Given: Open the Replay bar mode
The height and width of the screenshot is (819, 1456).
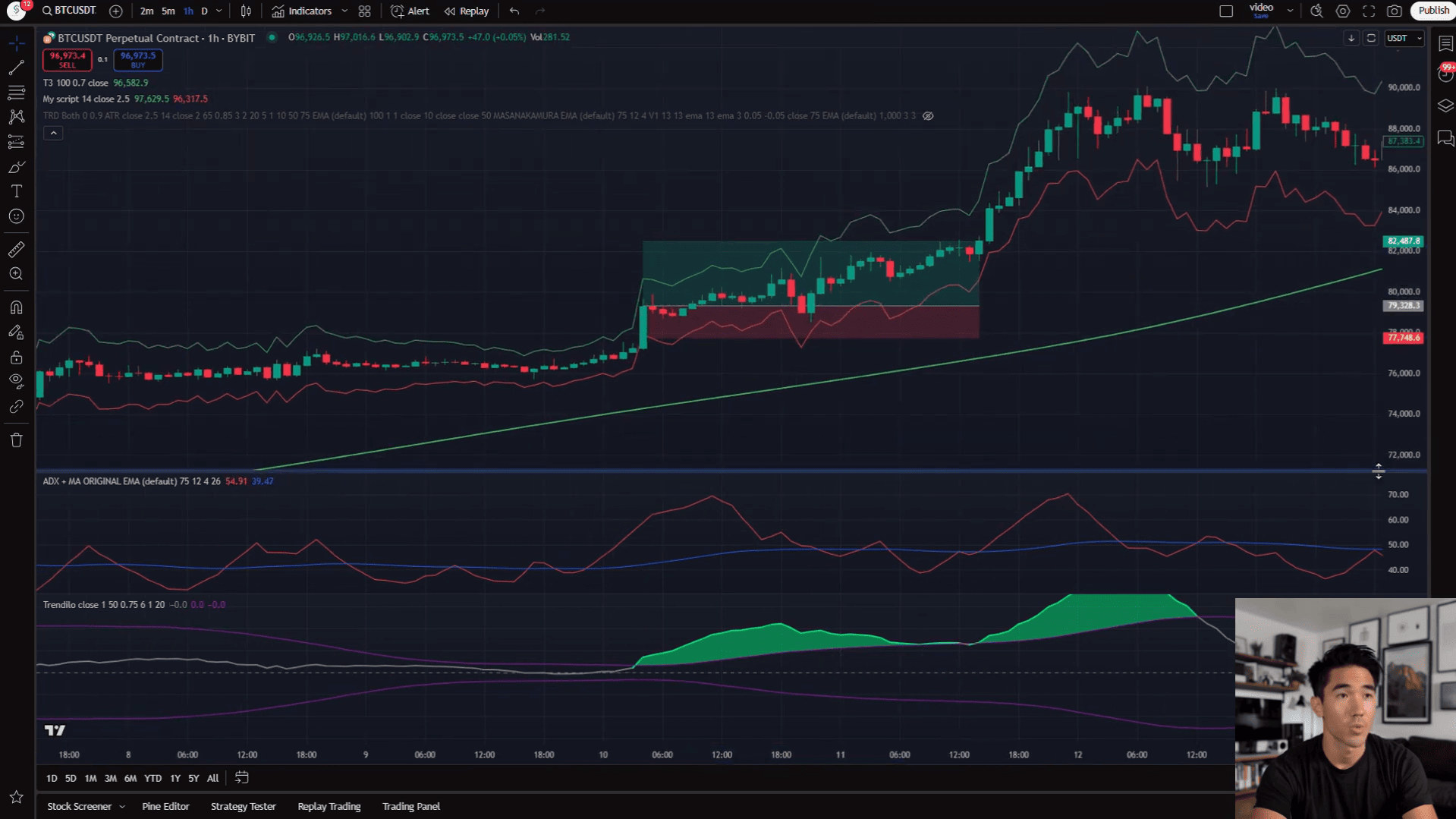Looking at the screenshot, I should click(x=467, y=11).
